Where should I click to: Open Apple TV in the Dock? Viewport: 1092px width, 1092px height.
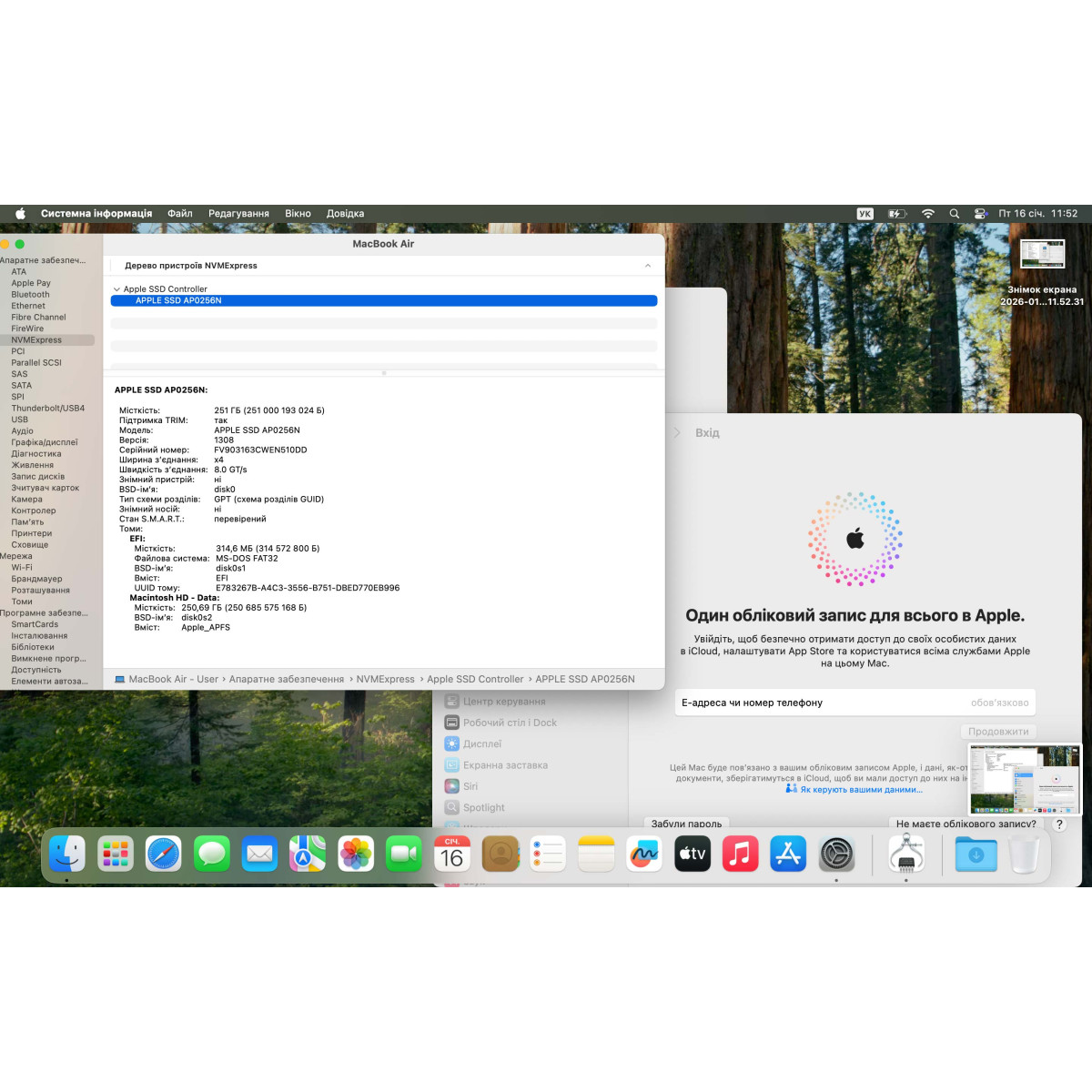(693, 854)
